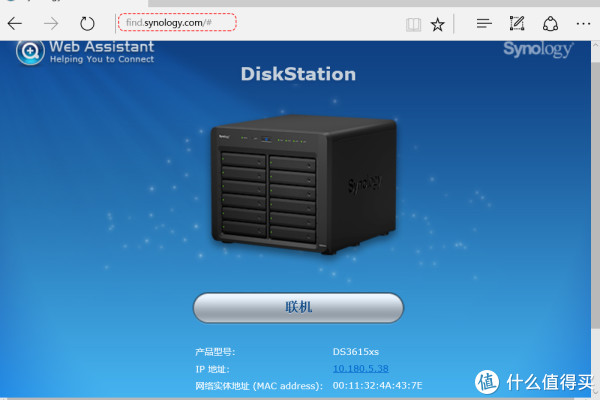
Task: Click the 联机 connect button
Action: coord(298,307)
